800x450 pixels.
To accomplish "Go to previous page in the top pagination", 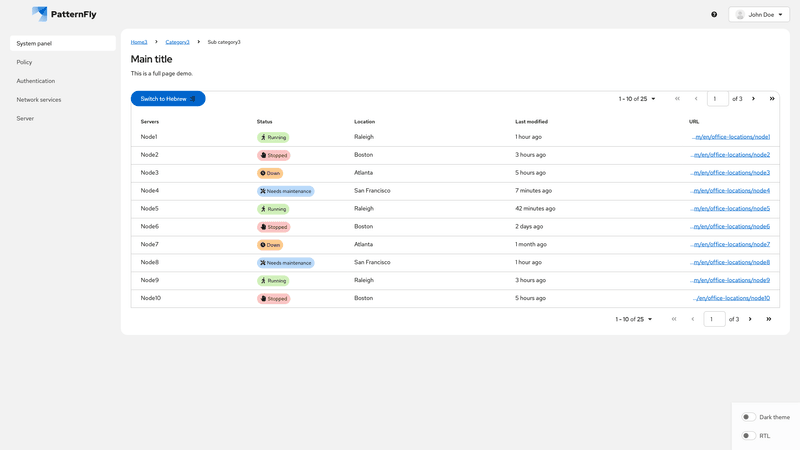I will (x=696, y=98).
